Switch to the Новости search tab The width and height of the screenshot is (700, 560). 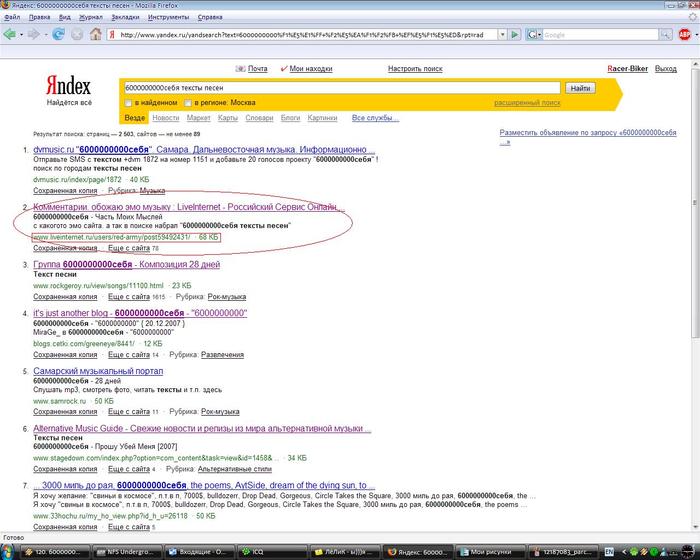166,118
